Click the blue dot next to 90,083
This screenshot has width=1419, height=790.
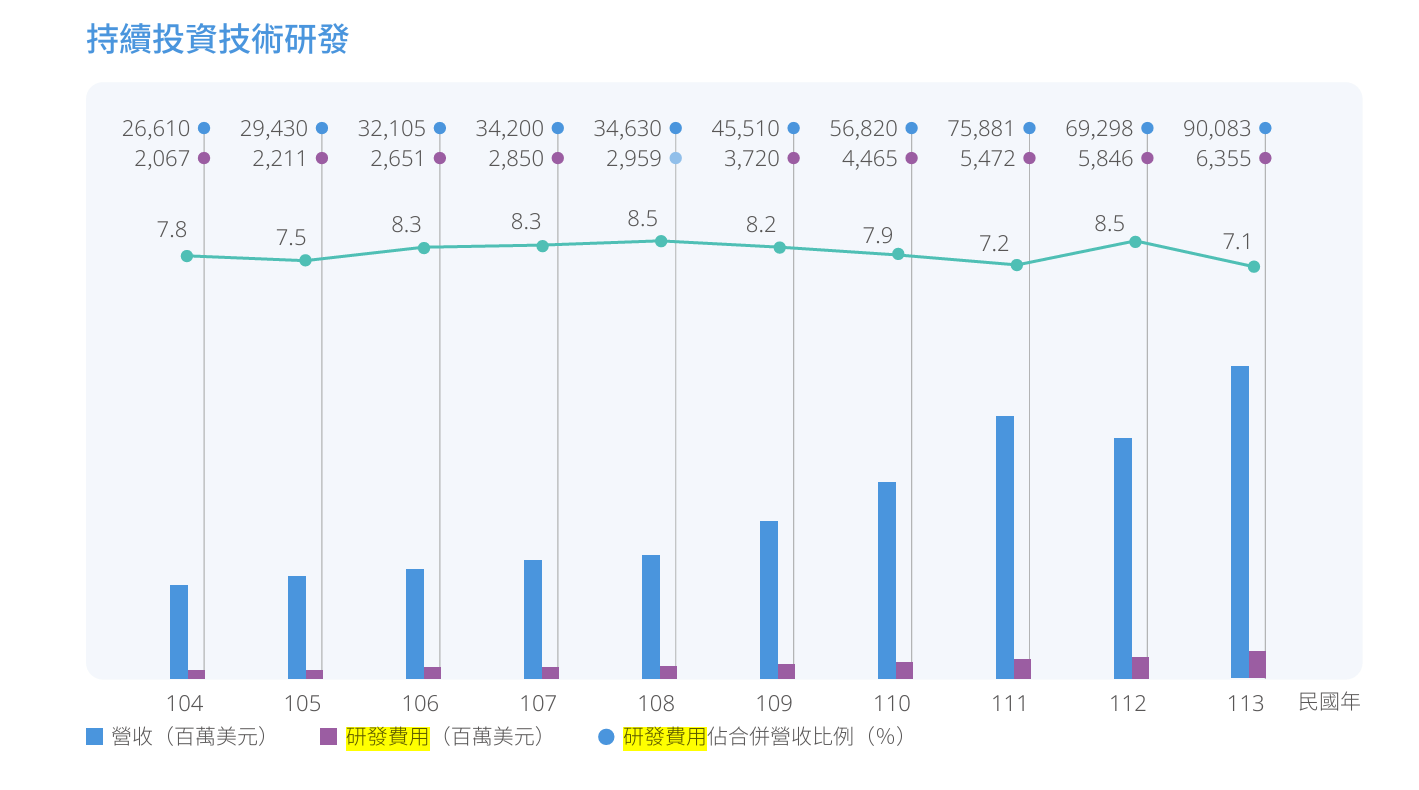1265,128
